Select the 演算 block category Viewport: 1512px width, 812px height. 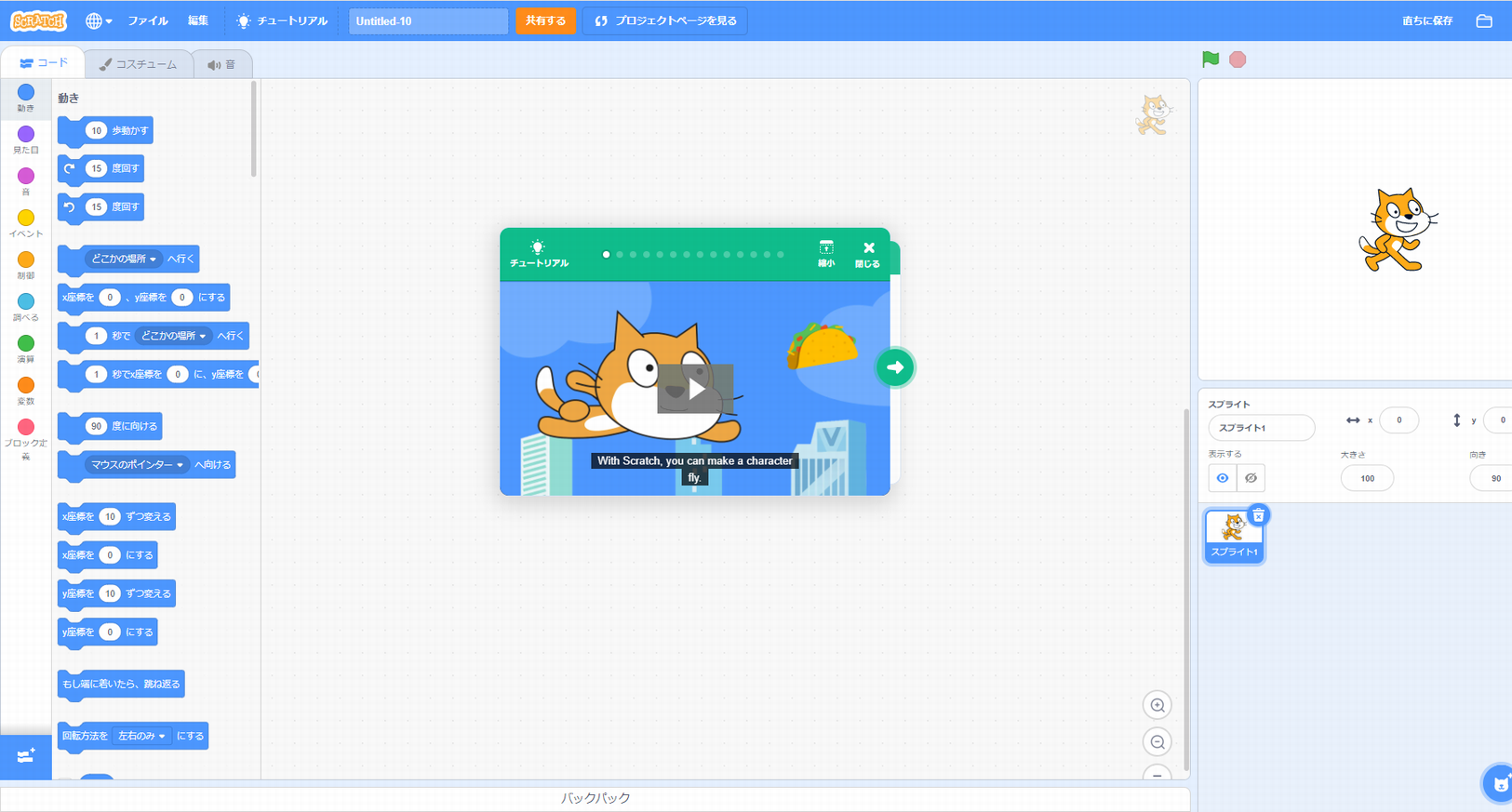[26, 349]
